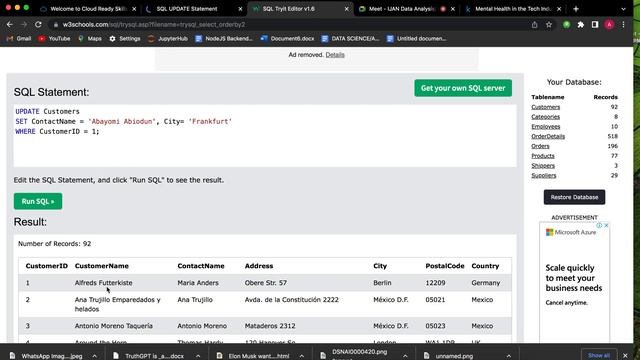Expand WhatsApp Image download options chevron

click(95, 356)
